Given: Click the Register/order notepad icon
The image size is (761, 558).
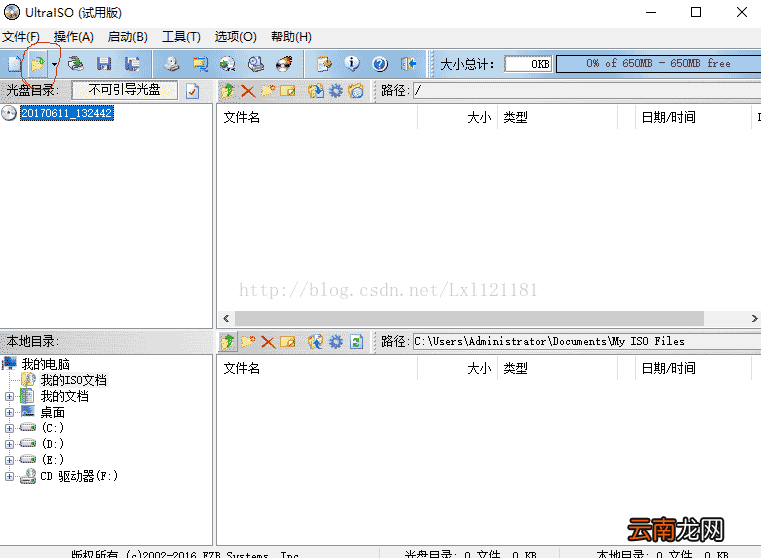Looking at the screenshot, I should pos(324,64).
